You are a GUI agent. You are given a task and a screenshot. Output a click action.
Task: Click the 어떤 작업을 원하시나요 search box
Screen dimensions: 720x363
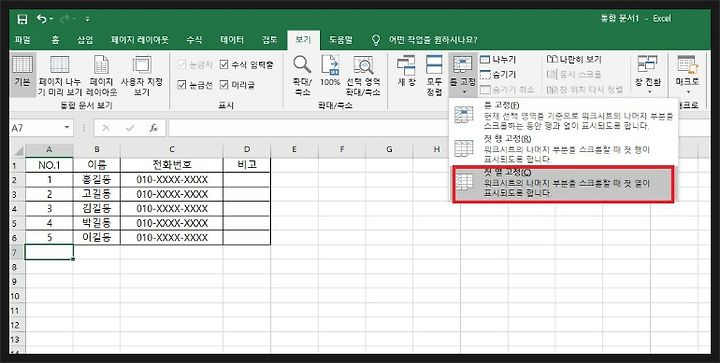433,40
